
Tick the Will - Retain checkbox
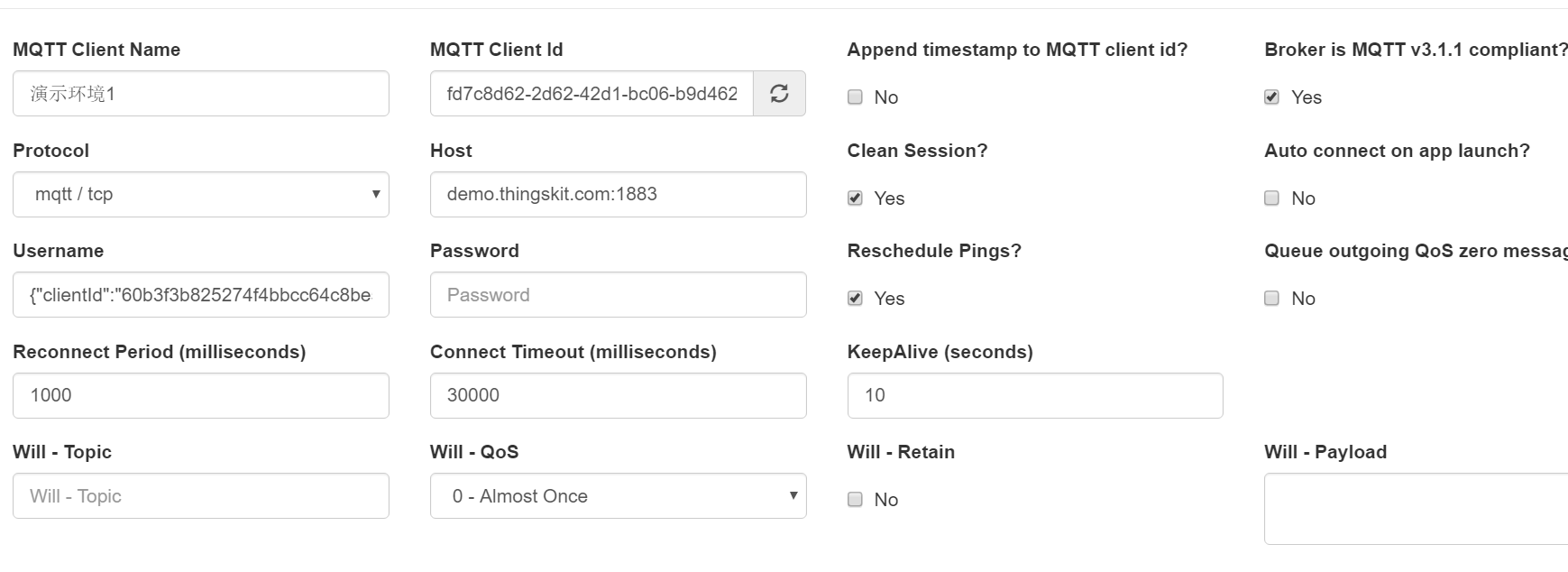[x=855, y=500]
